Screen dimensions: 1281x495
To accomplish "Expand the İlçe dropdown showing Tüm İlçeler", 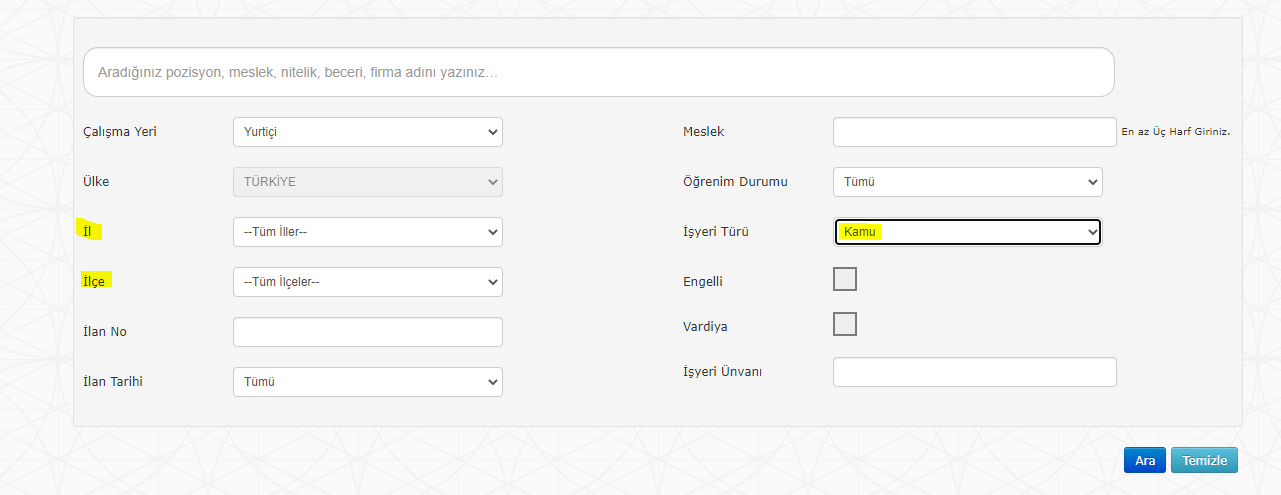I will point(367,282).
